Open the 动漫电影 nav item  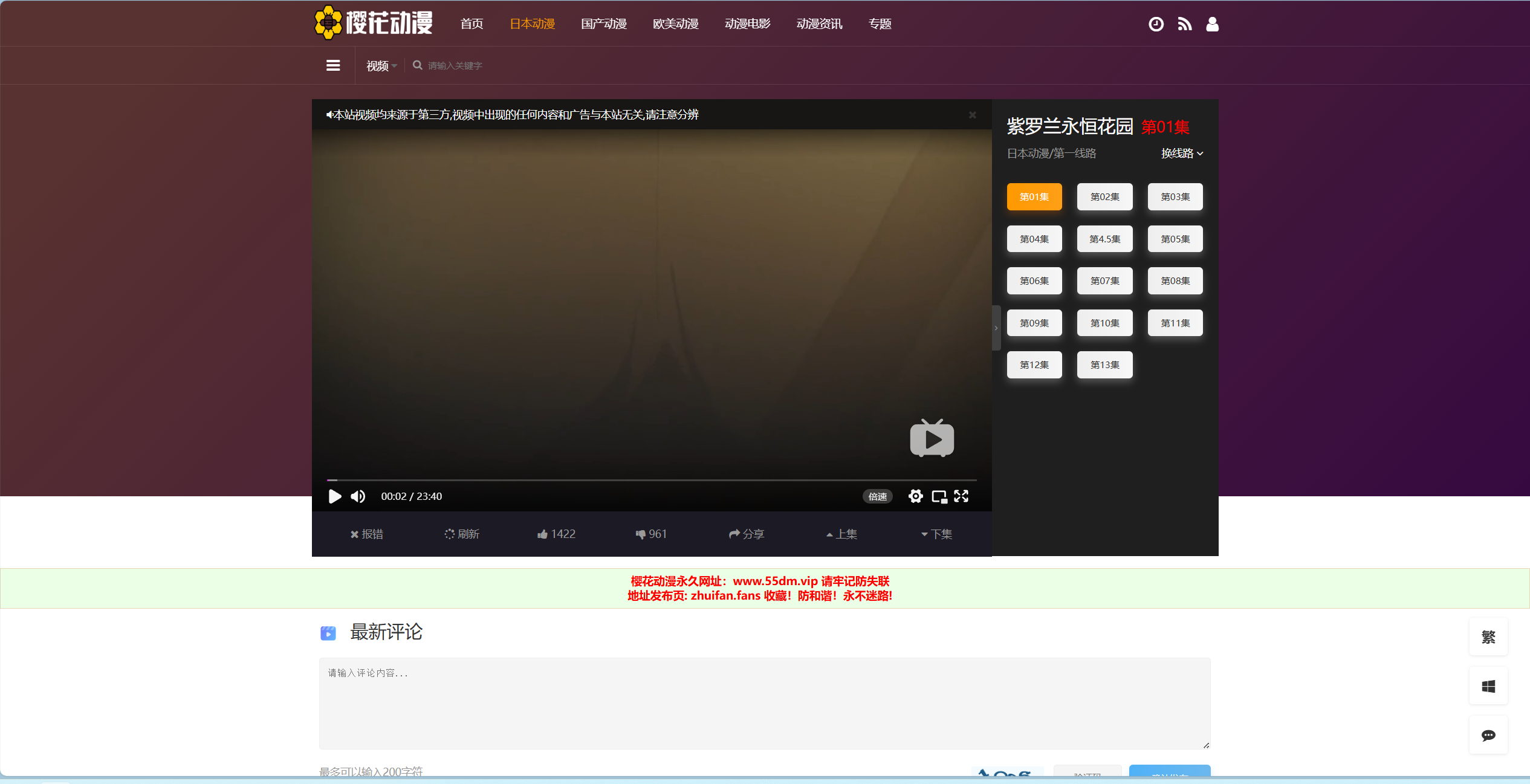pos(747,24)
